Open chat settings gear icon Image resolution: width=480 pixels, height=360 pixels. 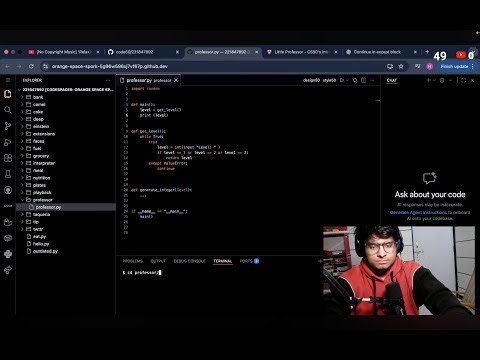(442, 80)
